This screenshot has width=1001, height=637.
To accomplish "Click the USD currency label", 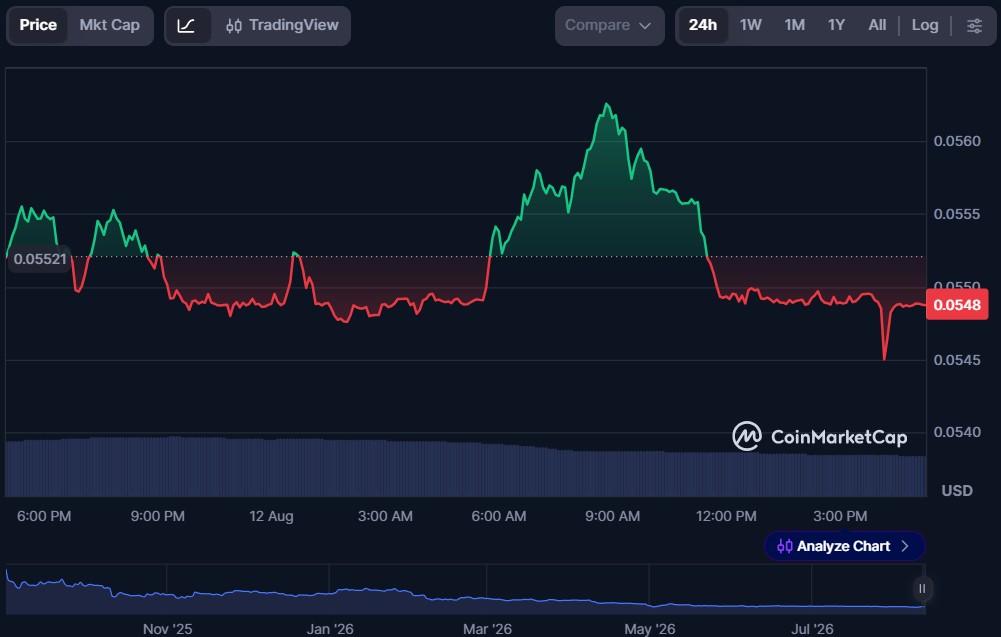I will coord(957,491).
